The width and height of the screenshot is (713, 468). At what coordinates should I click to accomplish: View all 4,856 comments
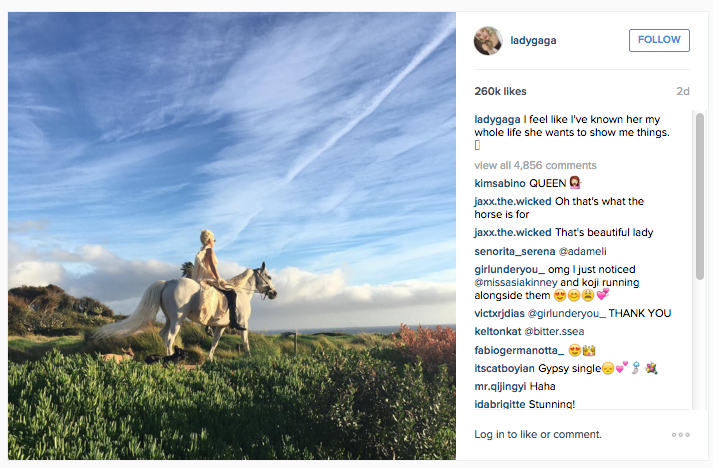[535, 165]
